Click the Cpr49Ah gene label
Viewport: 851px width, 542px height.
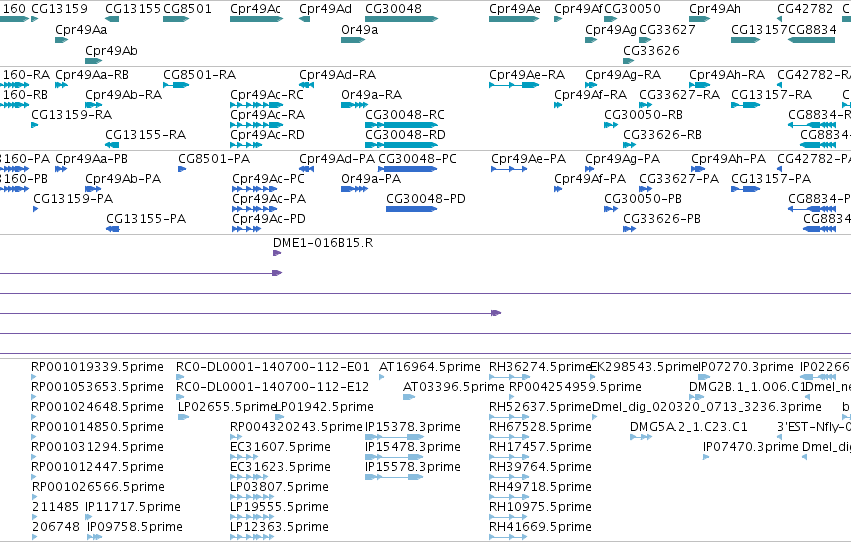tap(715, 9)
